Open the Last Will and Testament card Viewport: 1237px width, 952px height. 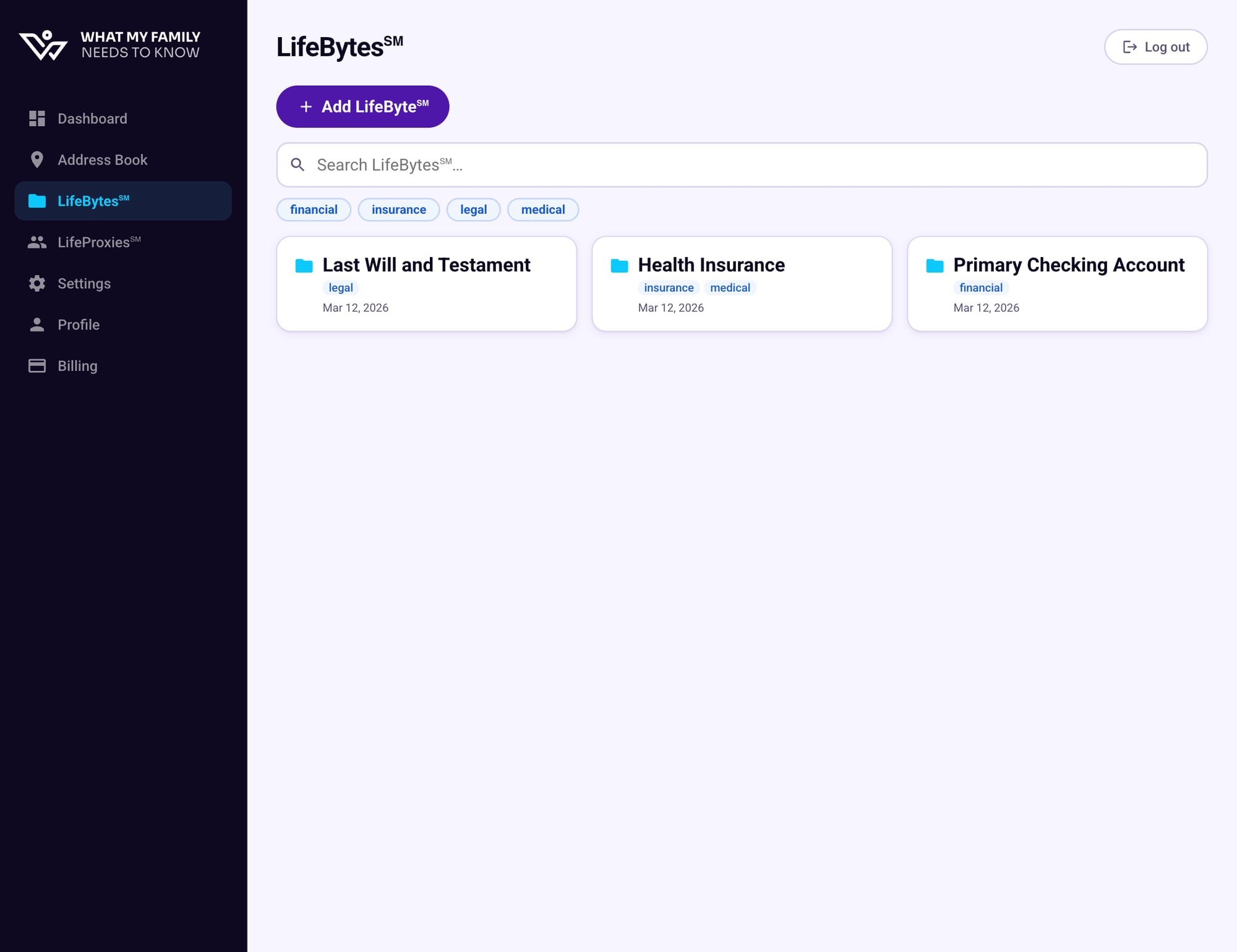[x=426, y=283]
